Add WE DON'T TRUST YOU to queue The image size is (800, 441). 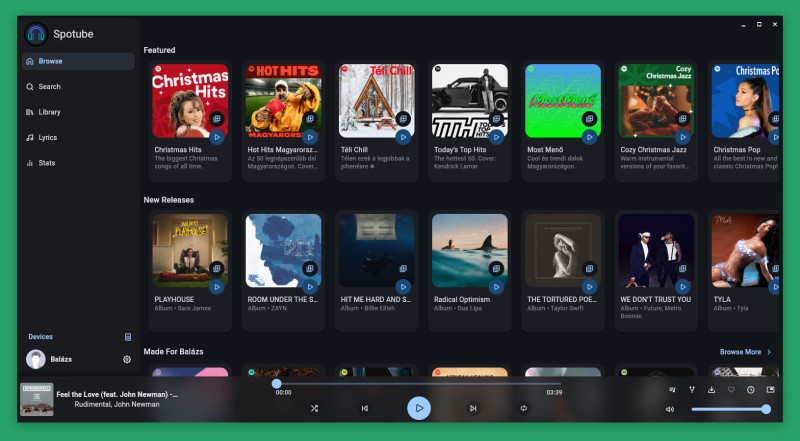[683, 268]
